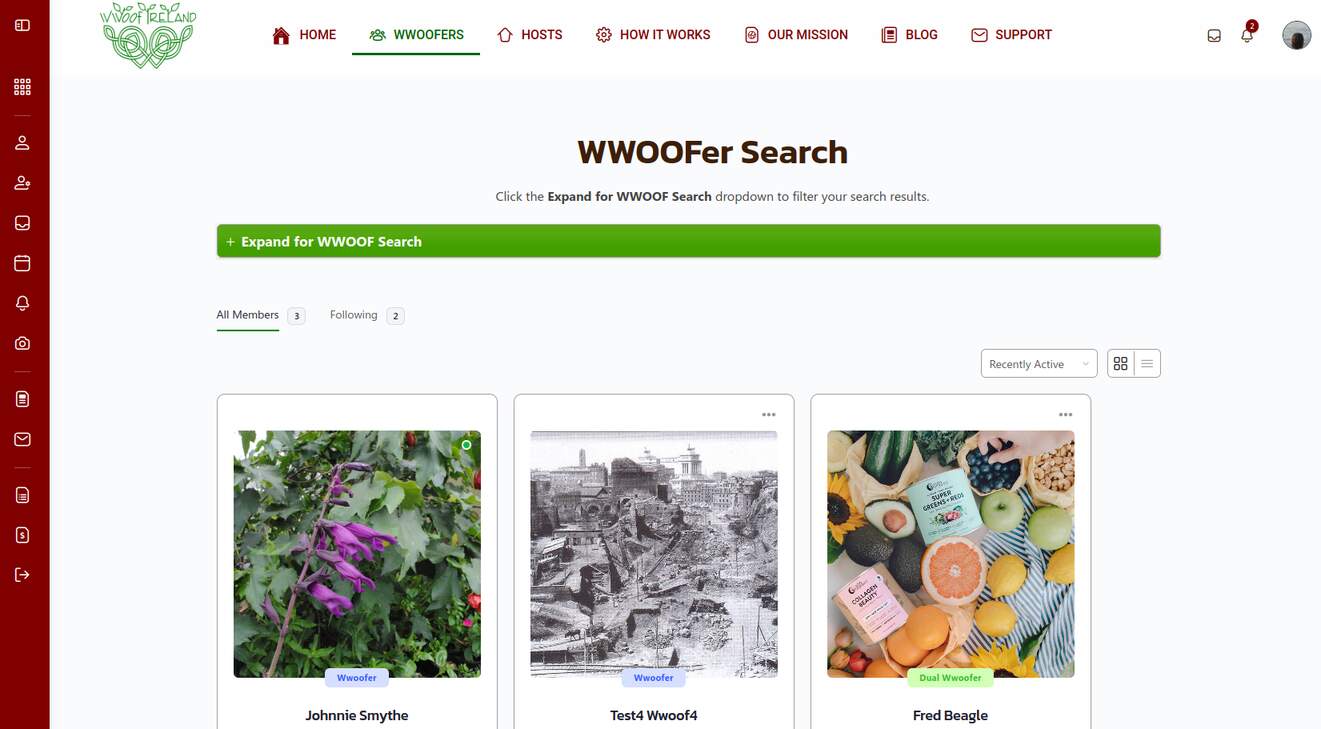This screenshot has width=1321, height=729.
Task: Click the notification bell with badge
Action: [1248, 33]
